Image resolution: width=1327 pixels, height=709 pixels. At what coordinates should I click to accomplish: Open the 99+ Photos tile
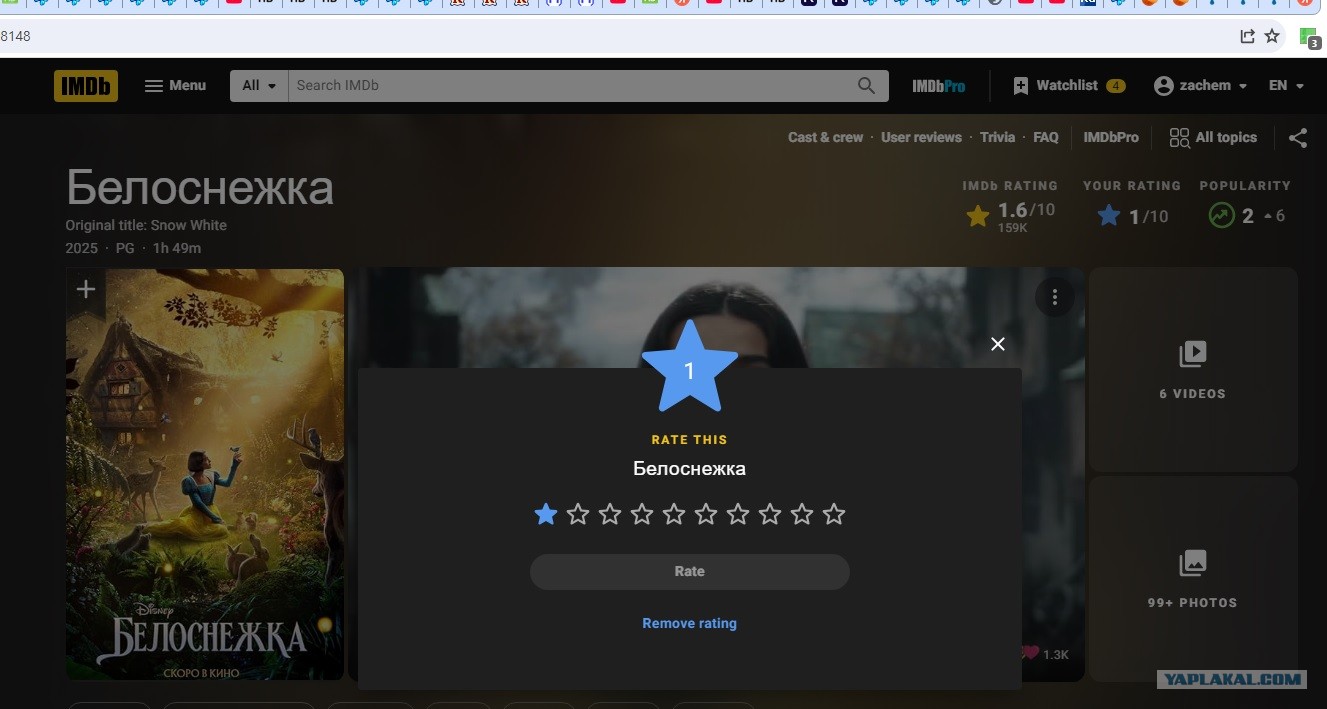click(x=1192, y=579)
